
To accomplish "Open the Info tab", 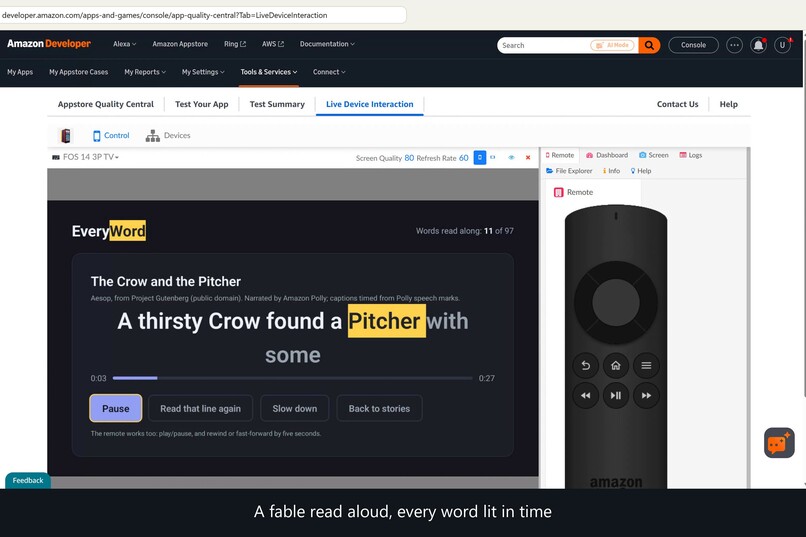I will 611,171.
